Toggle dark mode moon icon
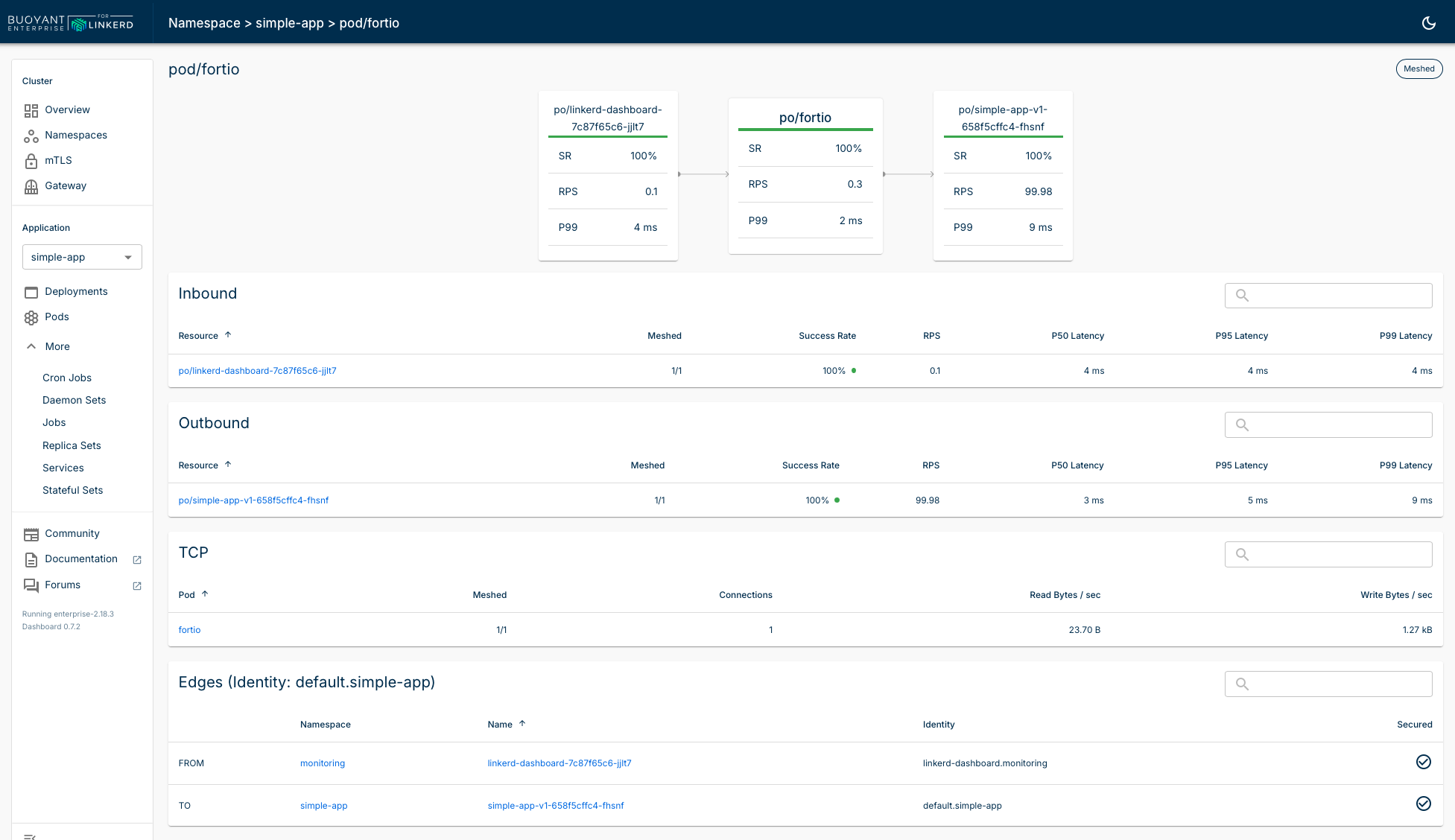 pyautogui.click(x=1428, y=23)
